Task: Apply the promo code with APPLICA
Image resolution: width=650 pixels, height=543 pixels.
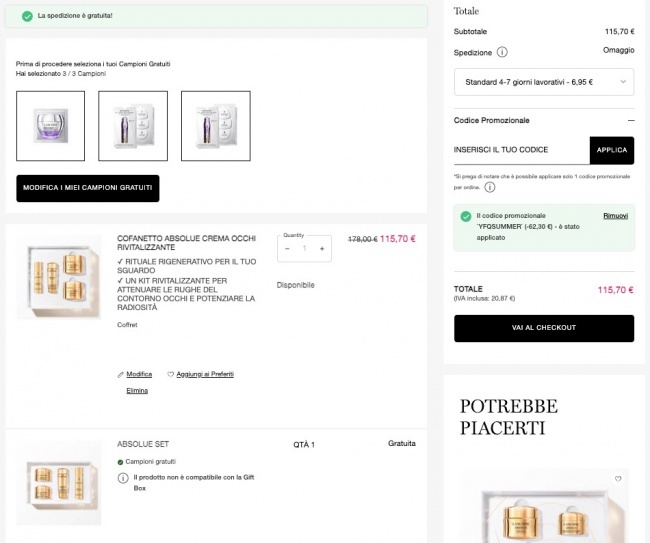Action: [611, 150]
